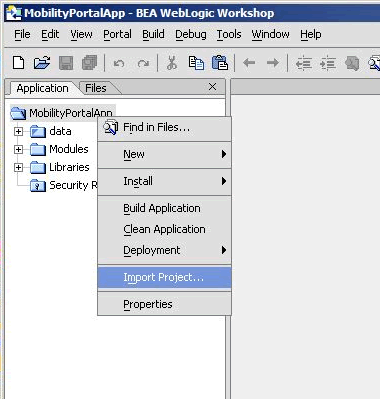Click the MobilityPortalApp root folder icon
The height and width of the screenshot is (399, 380).
(x=18, y=113)
